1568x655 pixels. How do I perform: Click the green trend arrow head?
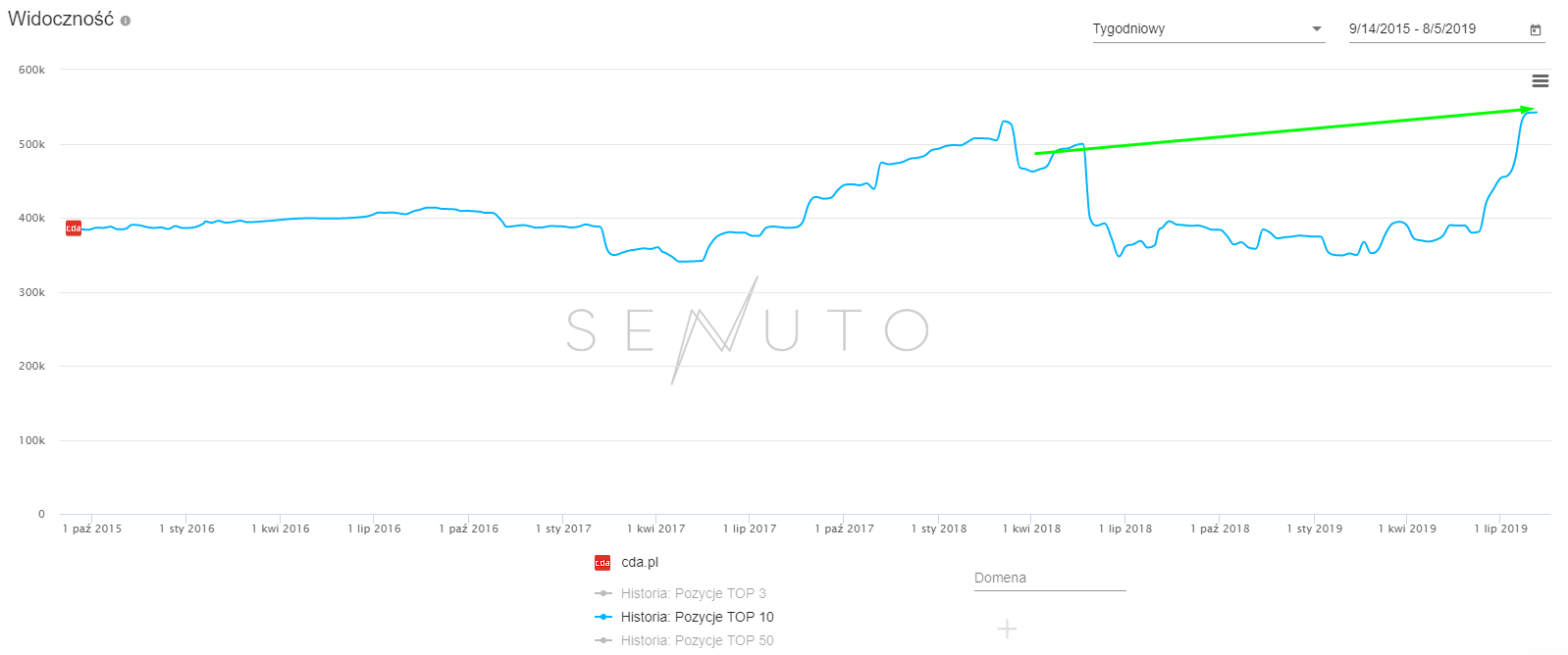pos(1527,109)
